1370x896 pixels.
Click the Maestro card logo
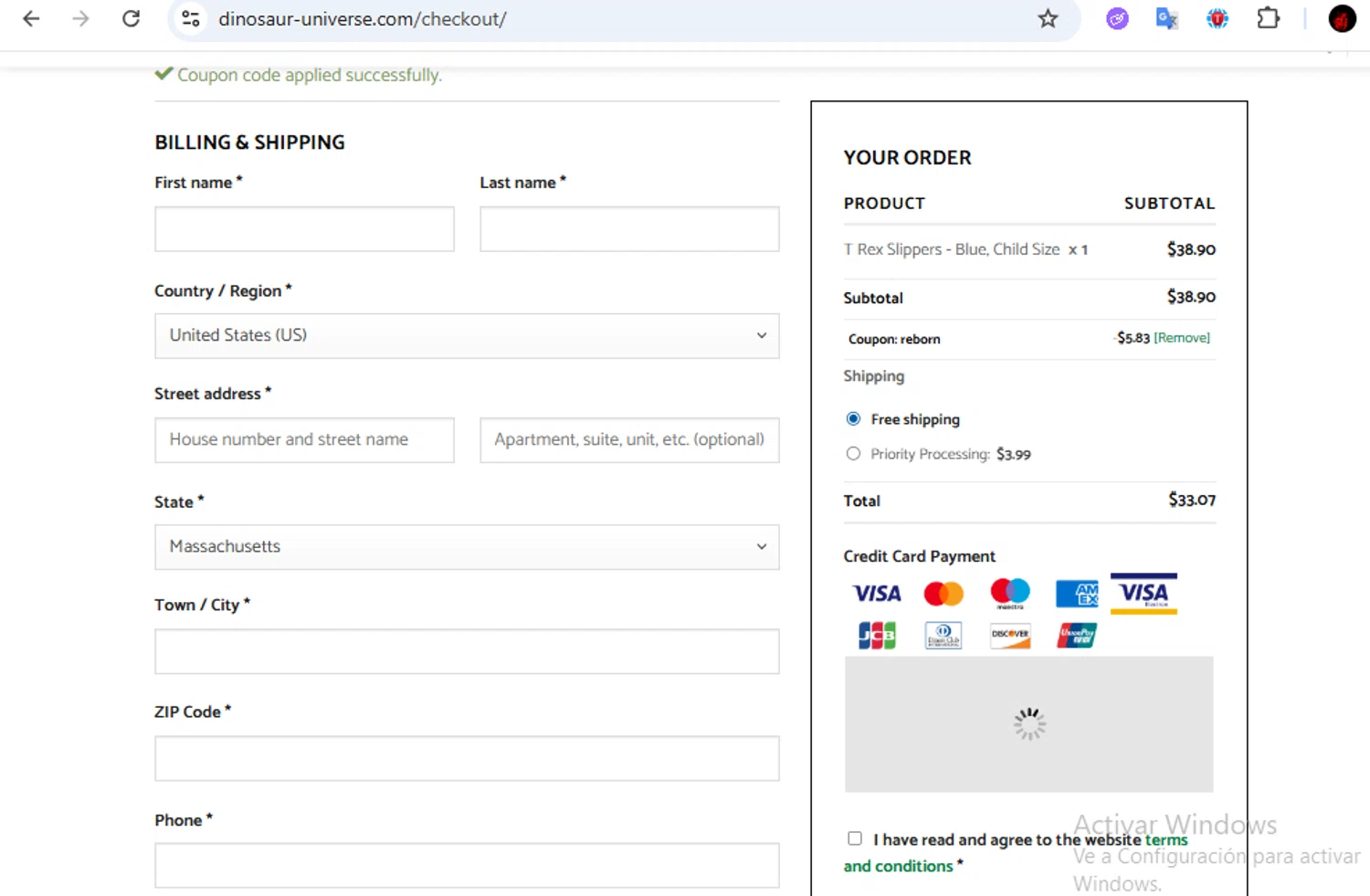tap(1010, 594)
